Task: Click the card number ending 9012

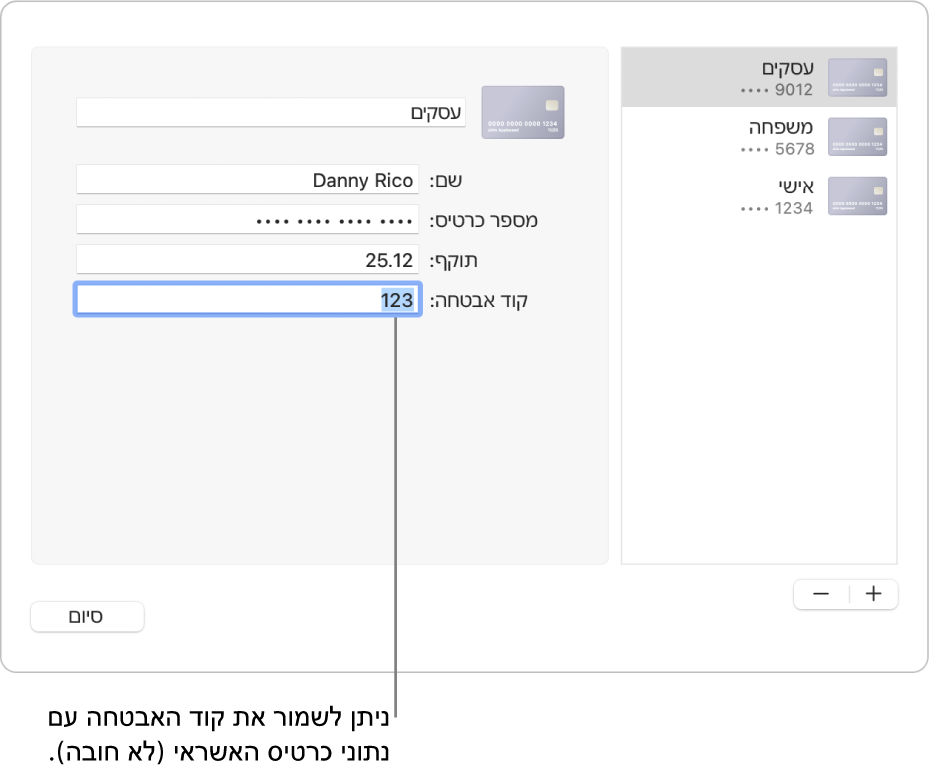Action: tap(778, 89)
